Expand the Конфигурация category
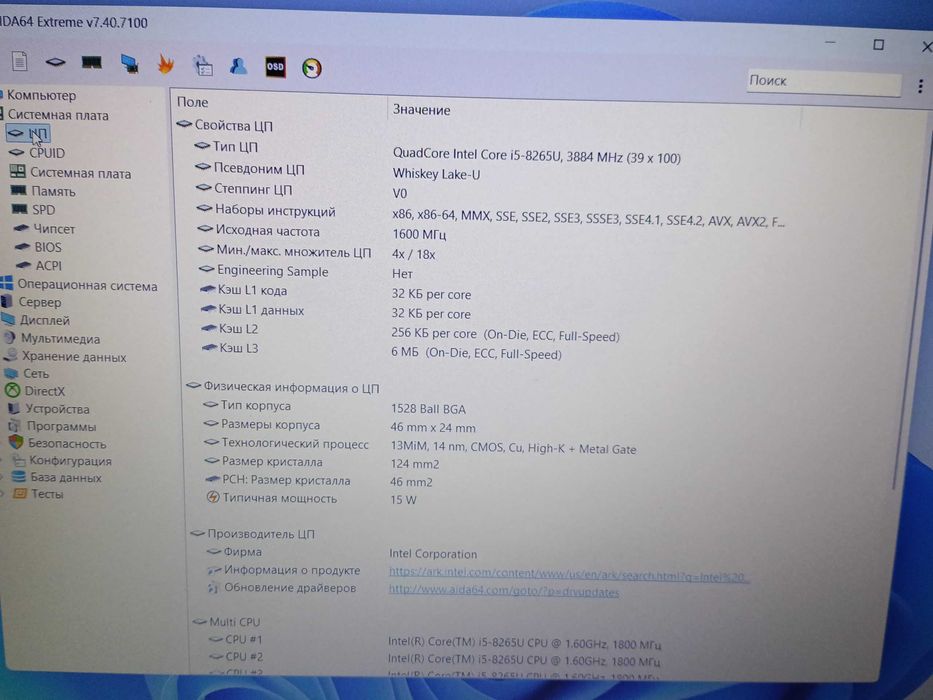Screen dimensions: 933x700 pos(70,461)
